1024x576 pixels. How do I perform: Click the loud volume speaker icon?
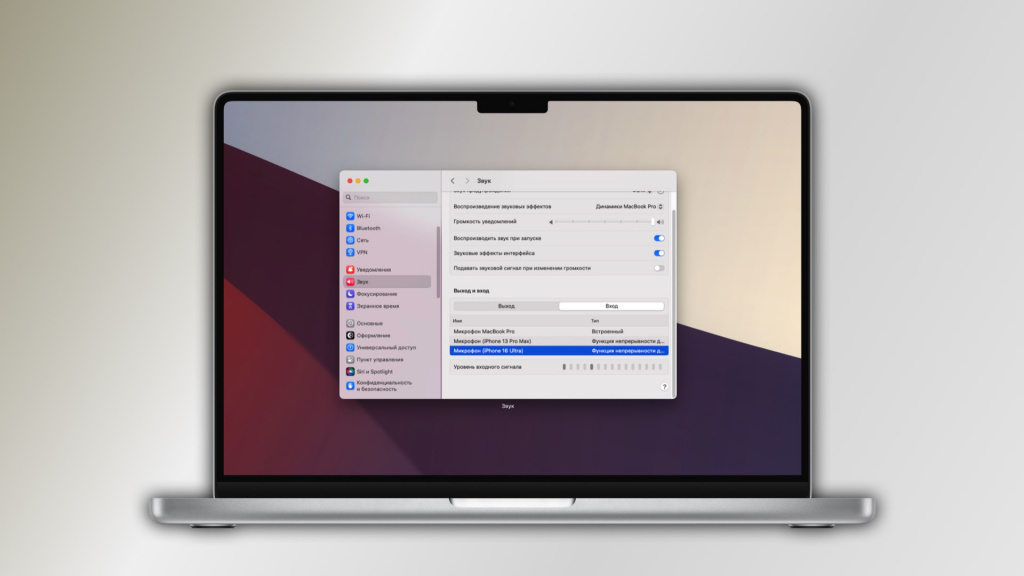[x=660, y=222]
